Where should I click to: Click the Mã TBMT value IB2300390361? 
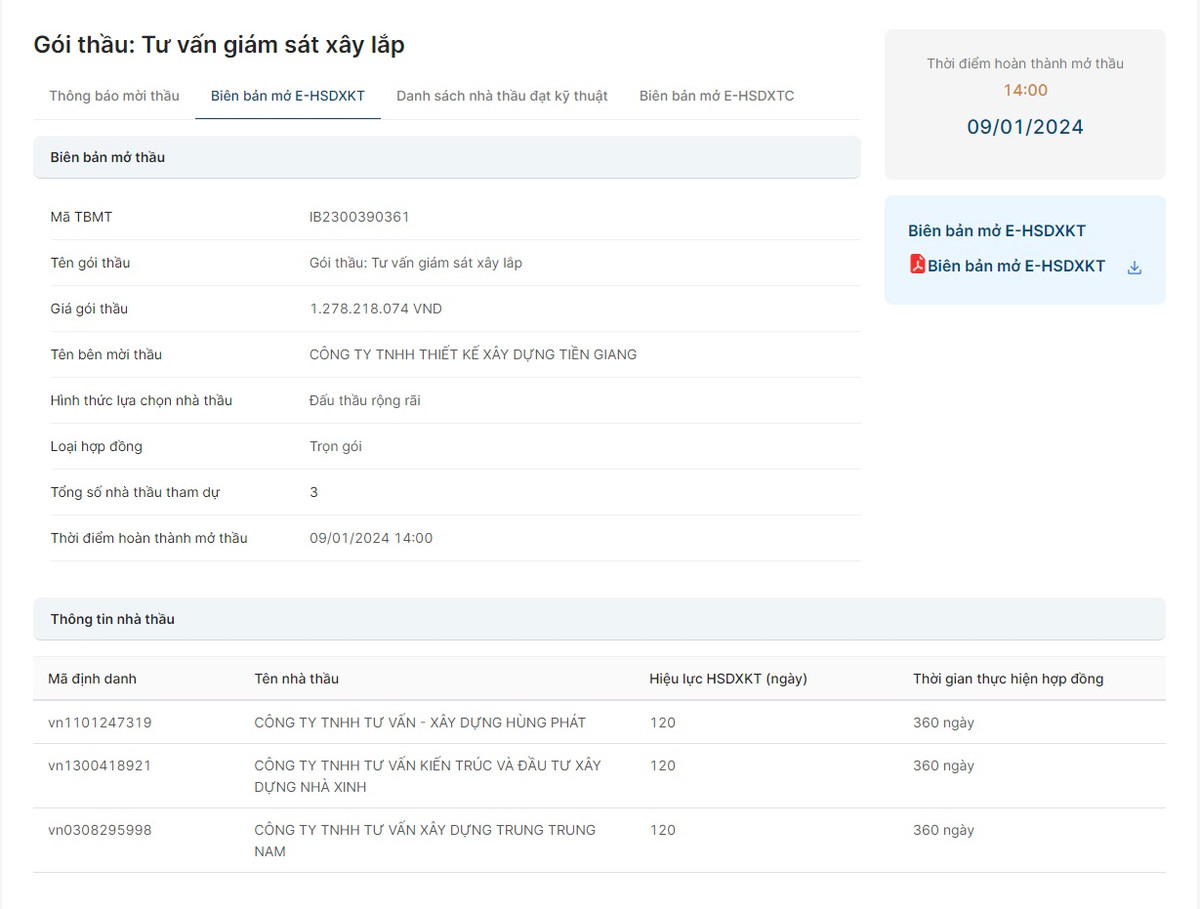(x=359, y=217)
